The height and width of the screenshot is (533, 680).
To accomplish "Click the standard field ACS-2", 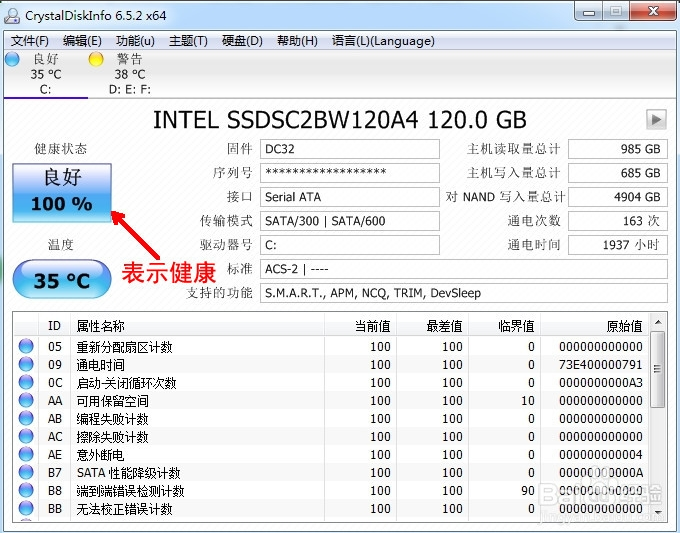I will click(464, 269).
